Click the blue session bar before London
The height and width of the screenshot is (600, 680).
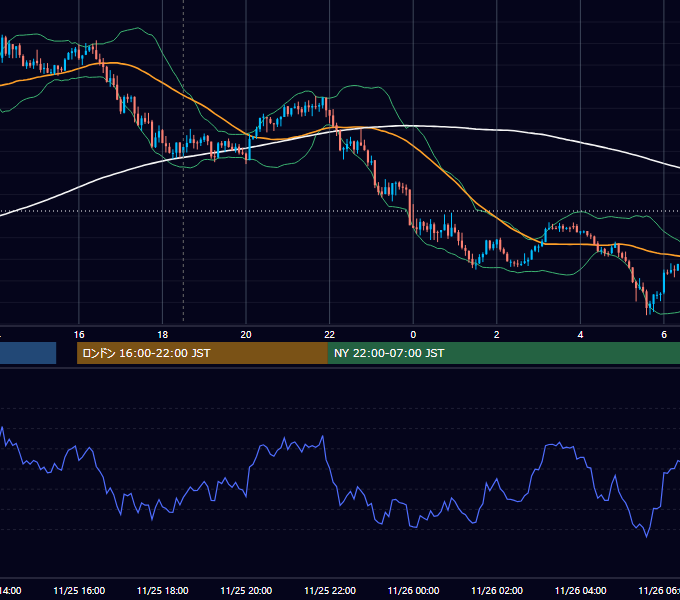click(x=28, y=353)
